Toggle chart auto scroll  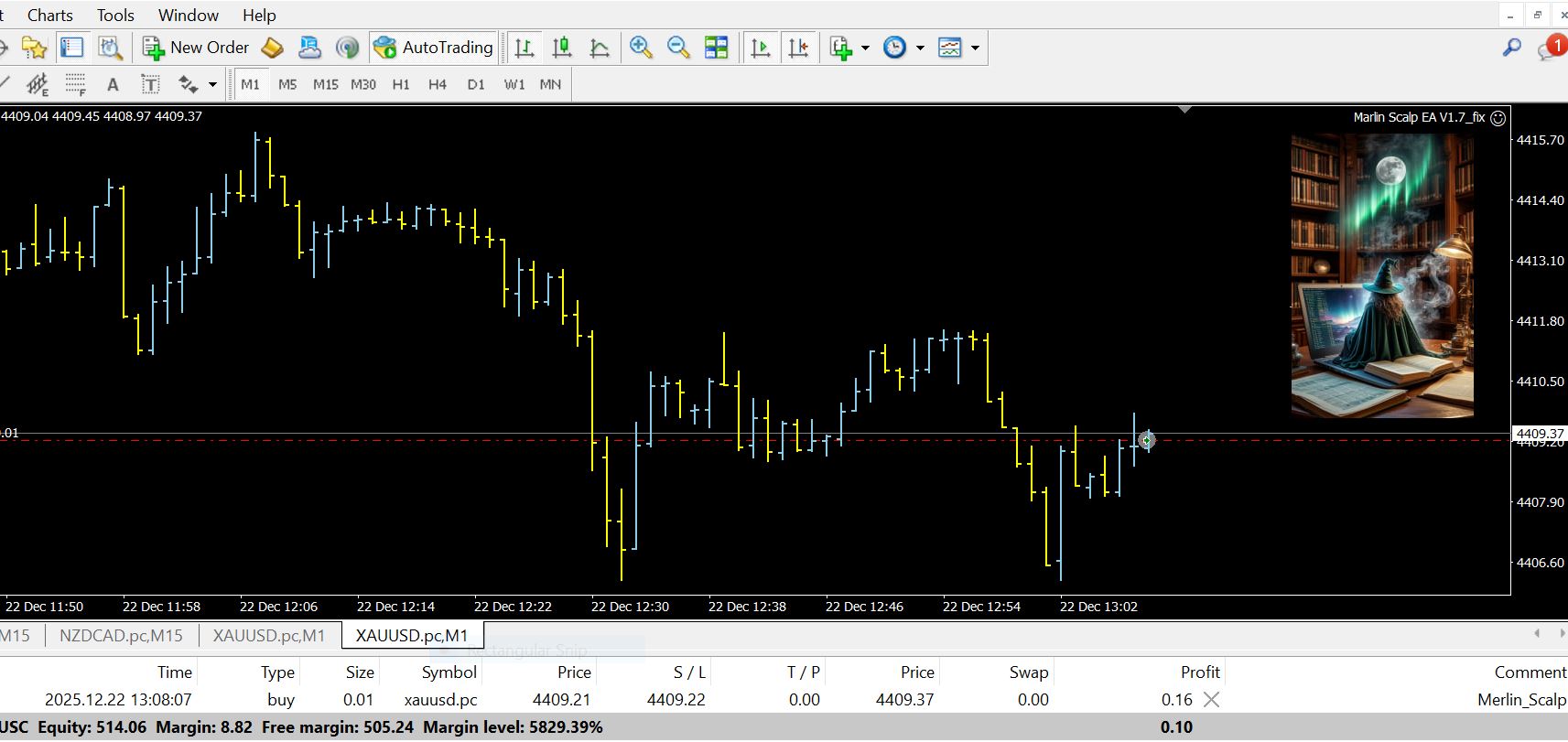tap(760, 48)
